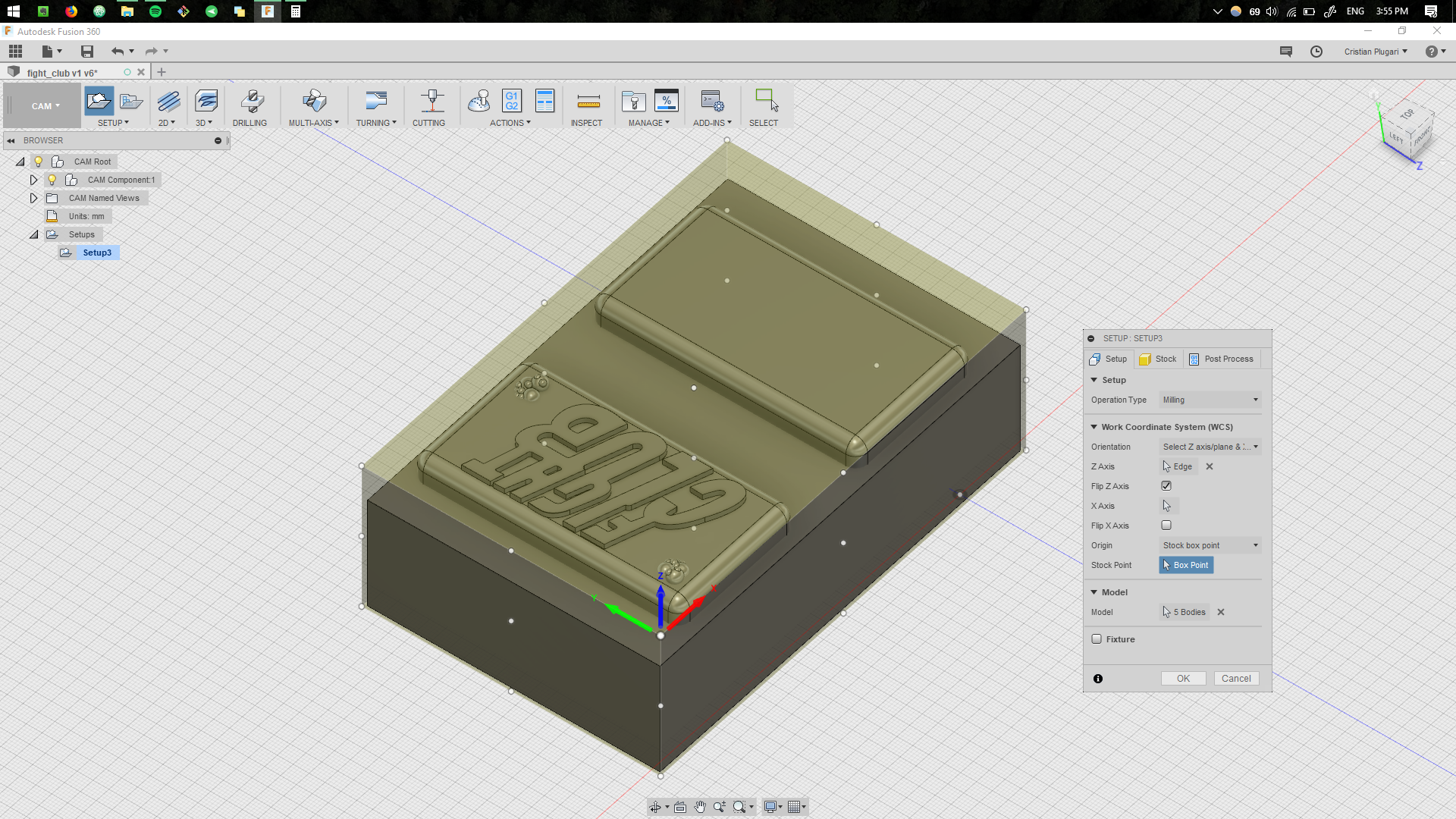Open the Cristian Plugari account menu
The width and height of the screenshot is (1456, 819).
pyautogui.click(x=1376, y=52)
